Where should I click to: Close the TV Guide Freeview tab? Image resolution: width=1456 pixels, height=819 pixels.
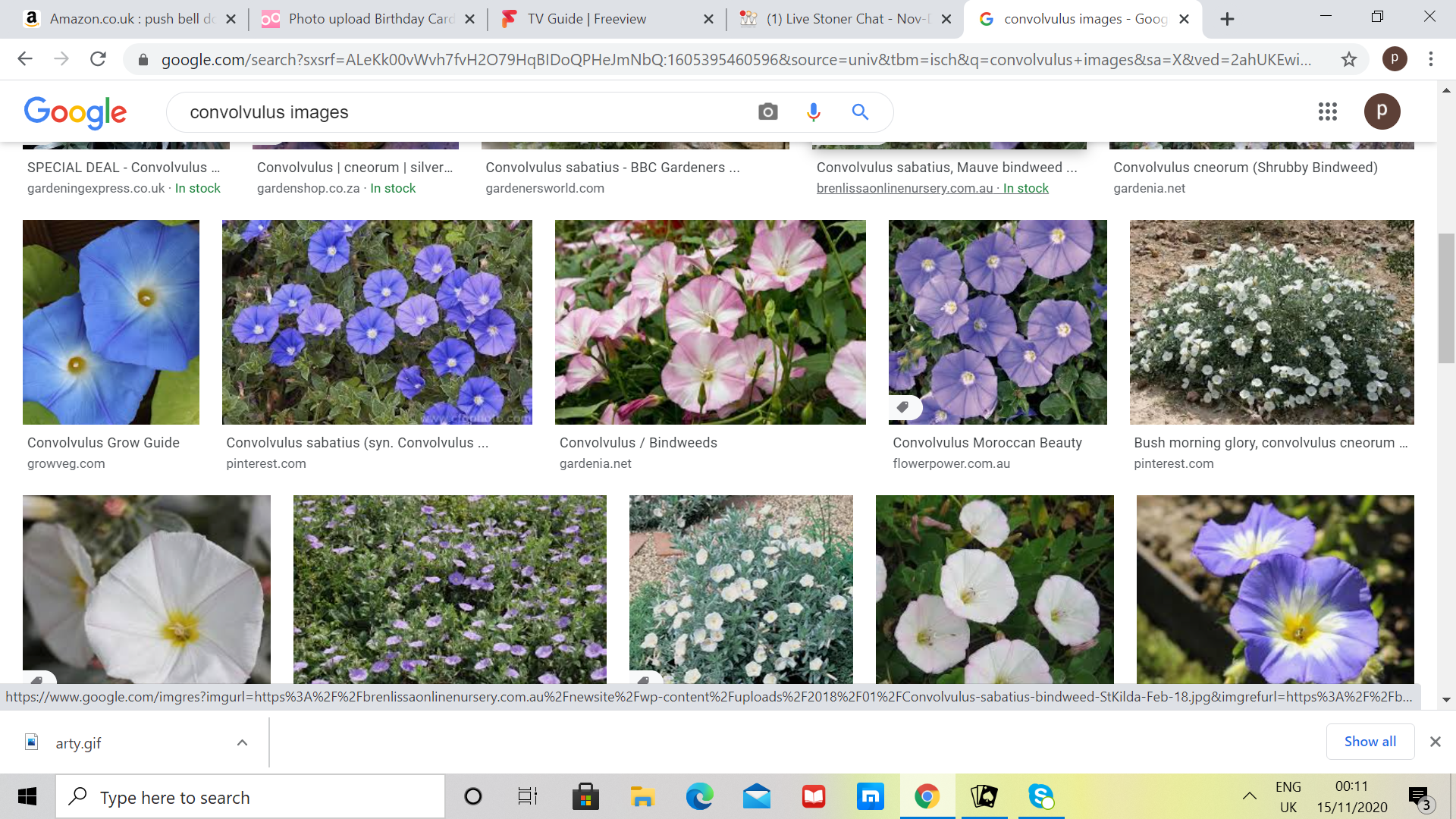point(708,20)
